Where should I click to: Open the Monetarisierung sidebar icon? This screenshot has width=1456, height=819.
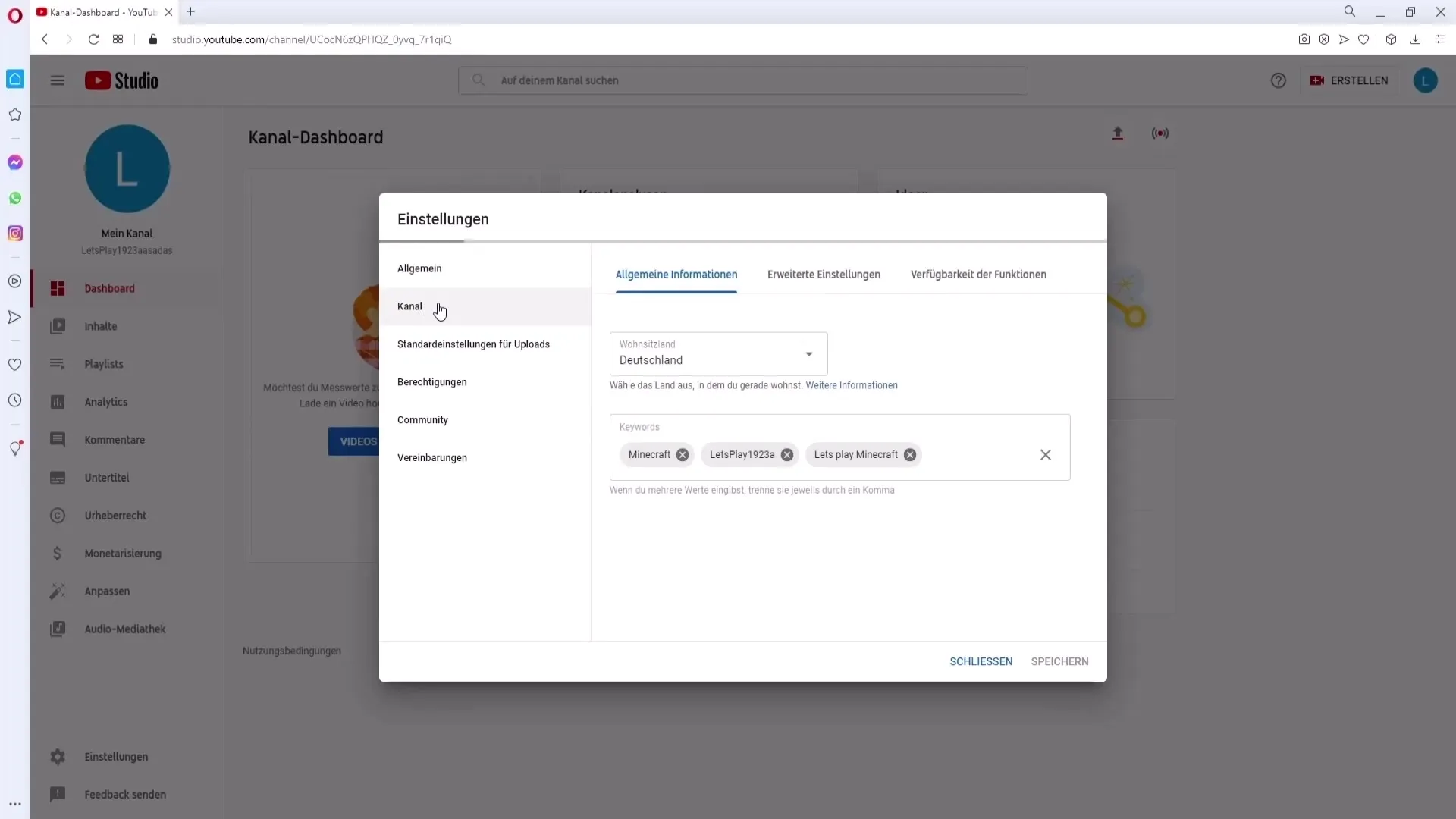(x=57, y=553)
